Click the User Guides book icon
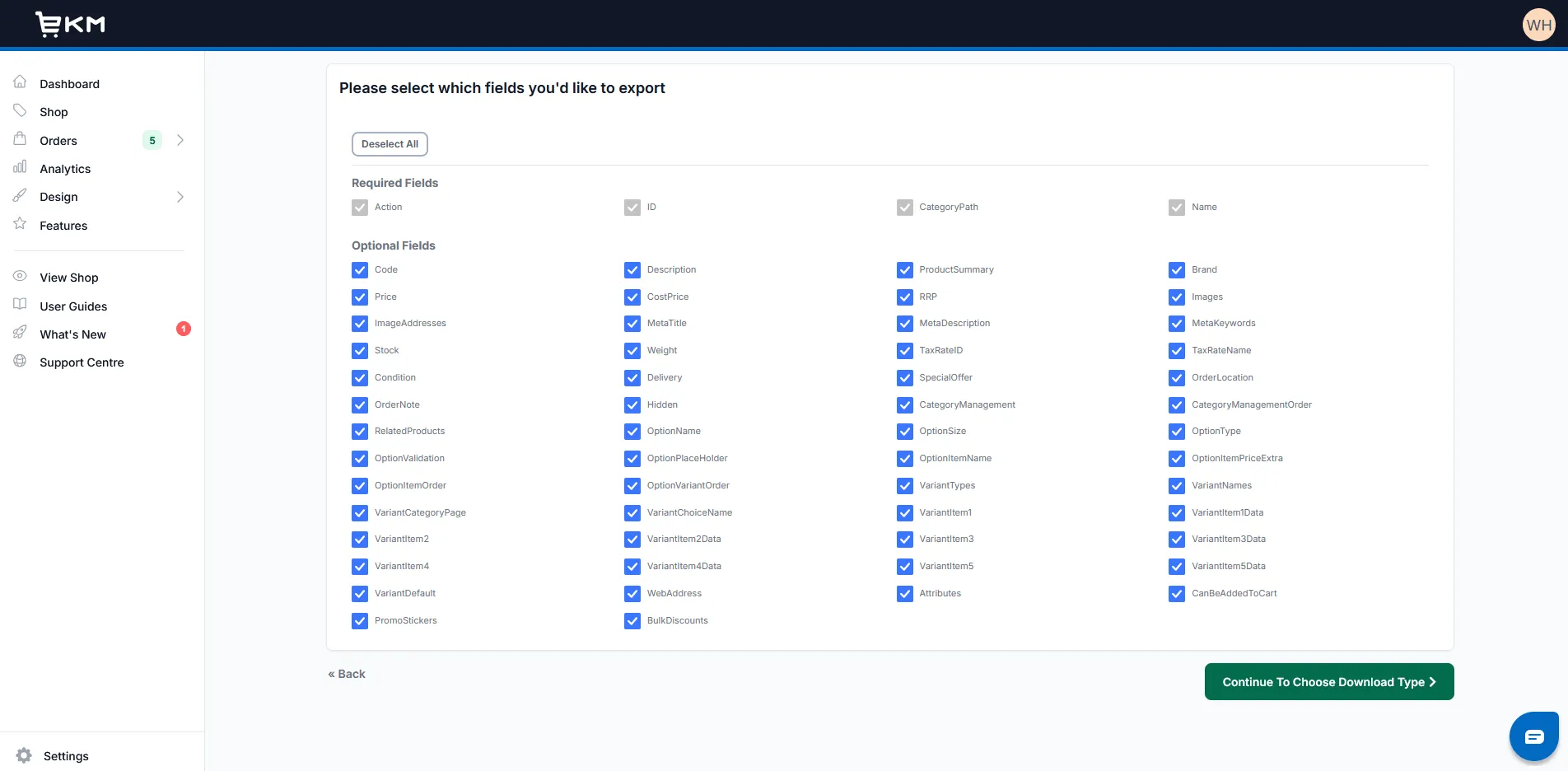The width and height of the screenshot is (1568, 771). click(x=20, y=305)
